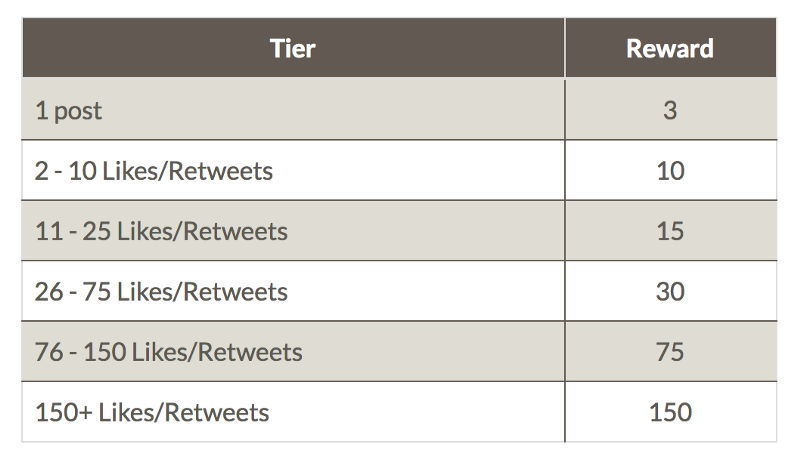800x459 pixels.
Task: Click the 150+ Likes/Retweets cell
Action: click(293, 412)
